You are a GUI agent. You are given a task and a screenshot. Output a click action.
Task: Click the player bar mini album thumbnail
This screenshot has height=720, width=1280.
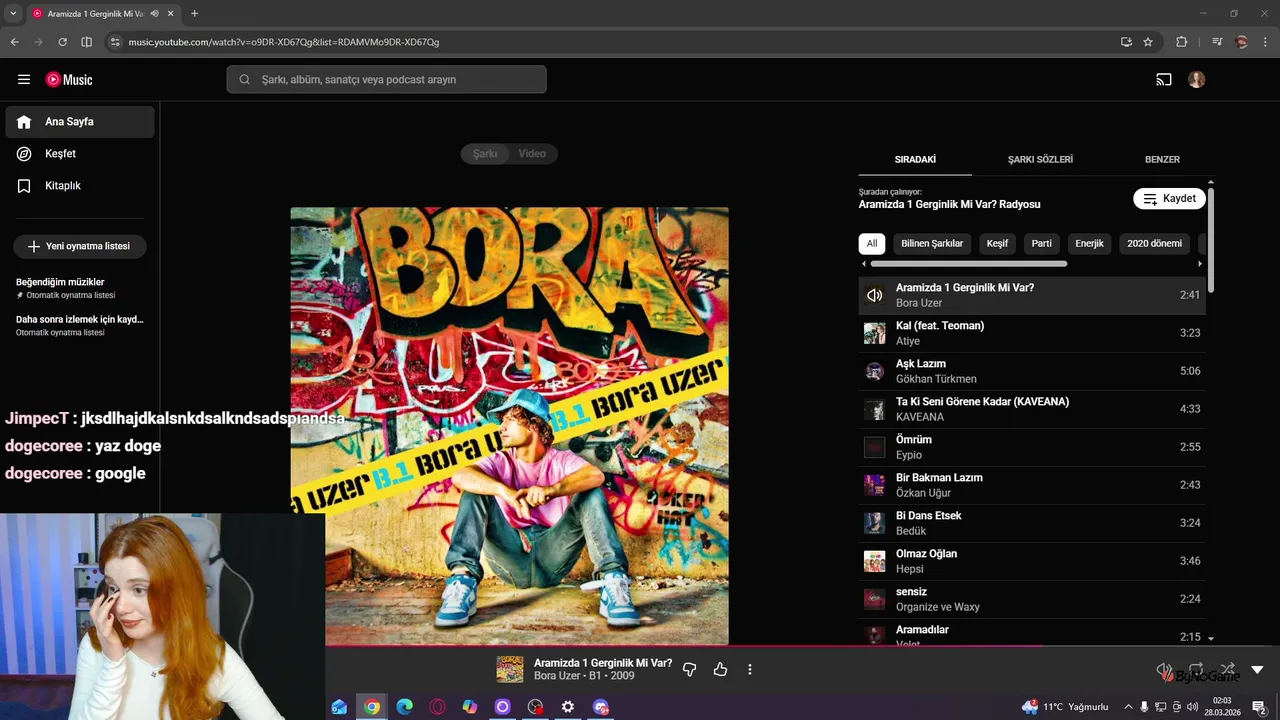(x=510, y=670)
